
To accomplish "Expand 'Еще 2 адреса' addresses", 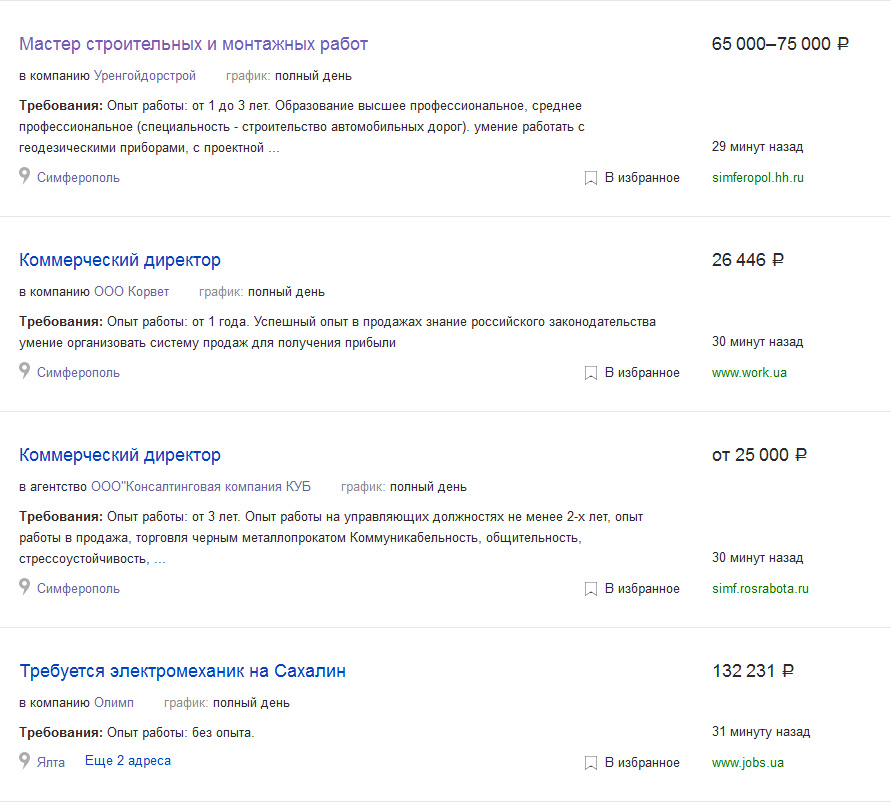I will tap(128, 761).
